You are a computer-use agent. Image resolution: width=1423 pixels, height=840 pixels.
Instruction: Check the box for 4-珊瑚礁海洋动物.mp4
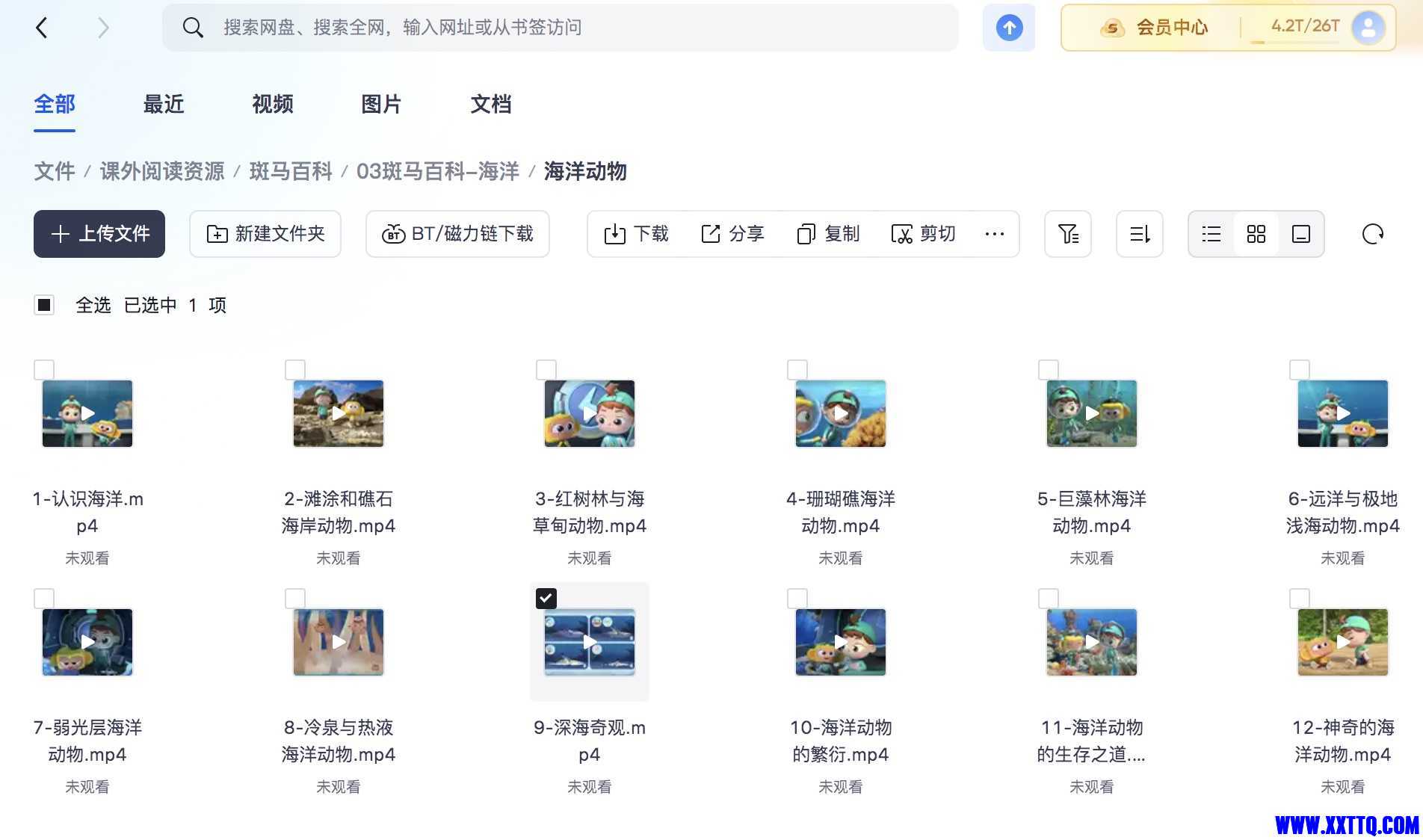tap(797, 370)
